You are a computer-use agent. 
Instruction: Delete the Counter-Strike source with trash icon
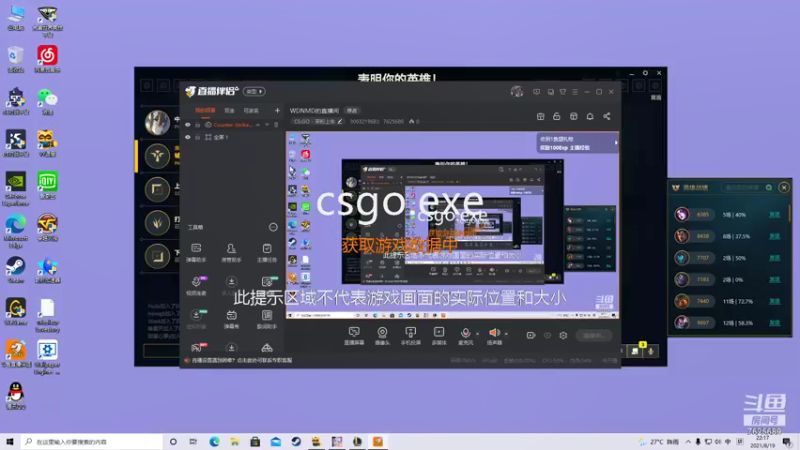276,124
